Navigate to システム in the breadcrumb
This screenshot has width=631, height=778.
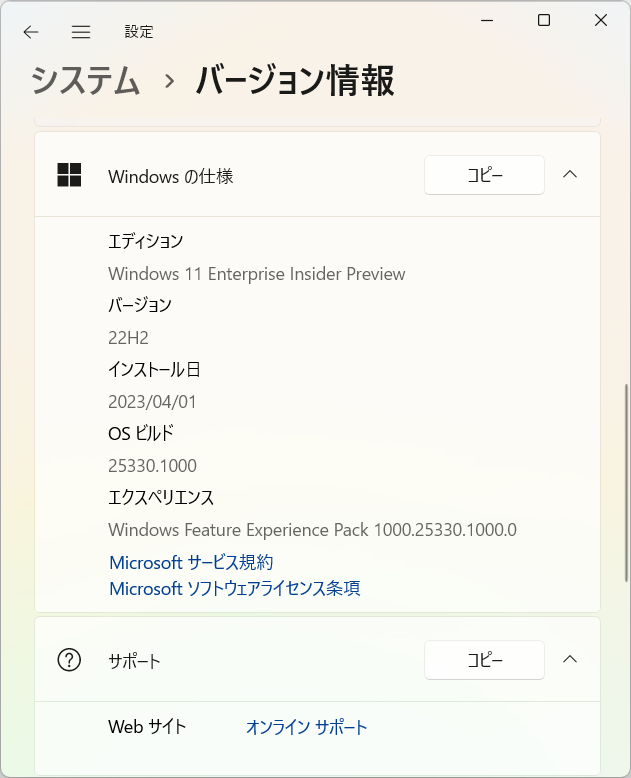pos(85,80)
